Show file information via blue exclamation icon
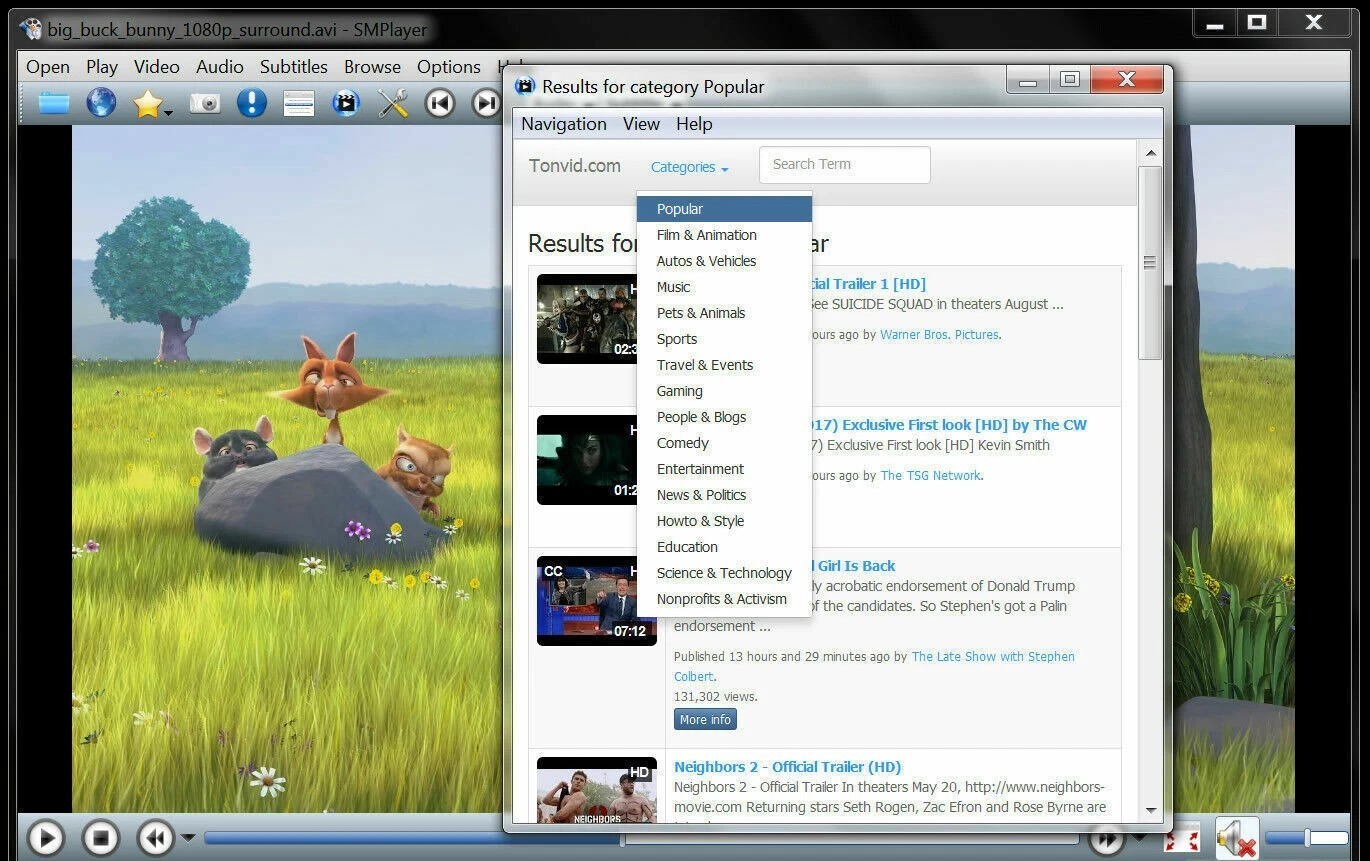 (251, 103)
